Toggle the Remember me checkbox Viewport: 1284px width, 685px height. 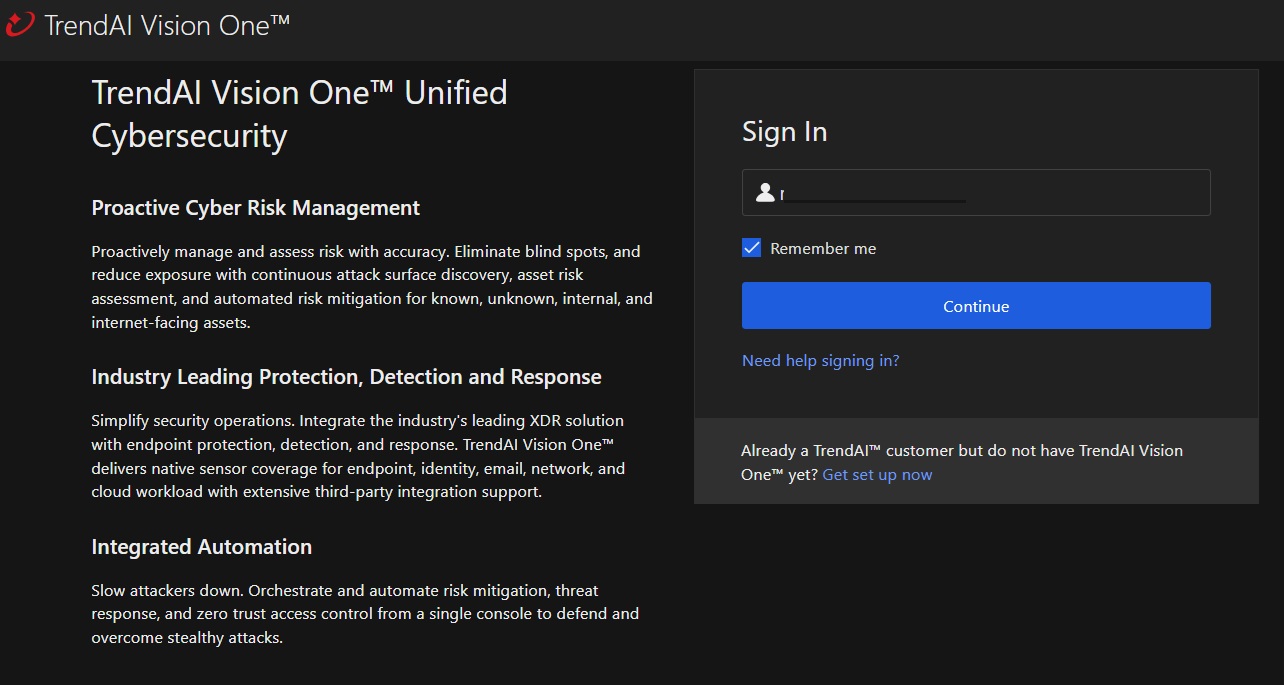pyautogui.click(x=752, y=248)
